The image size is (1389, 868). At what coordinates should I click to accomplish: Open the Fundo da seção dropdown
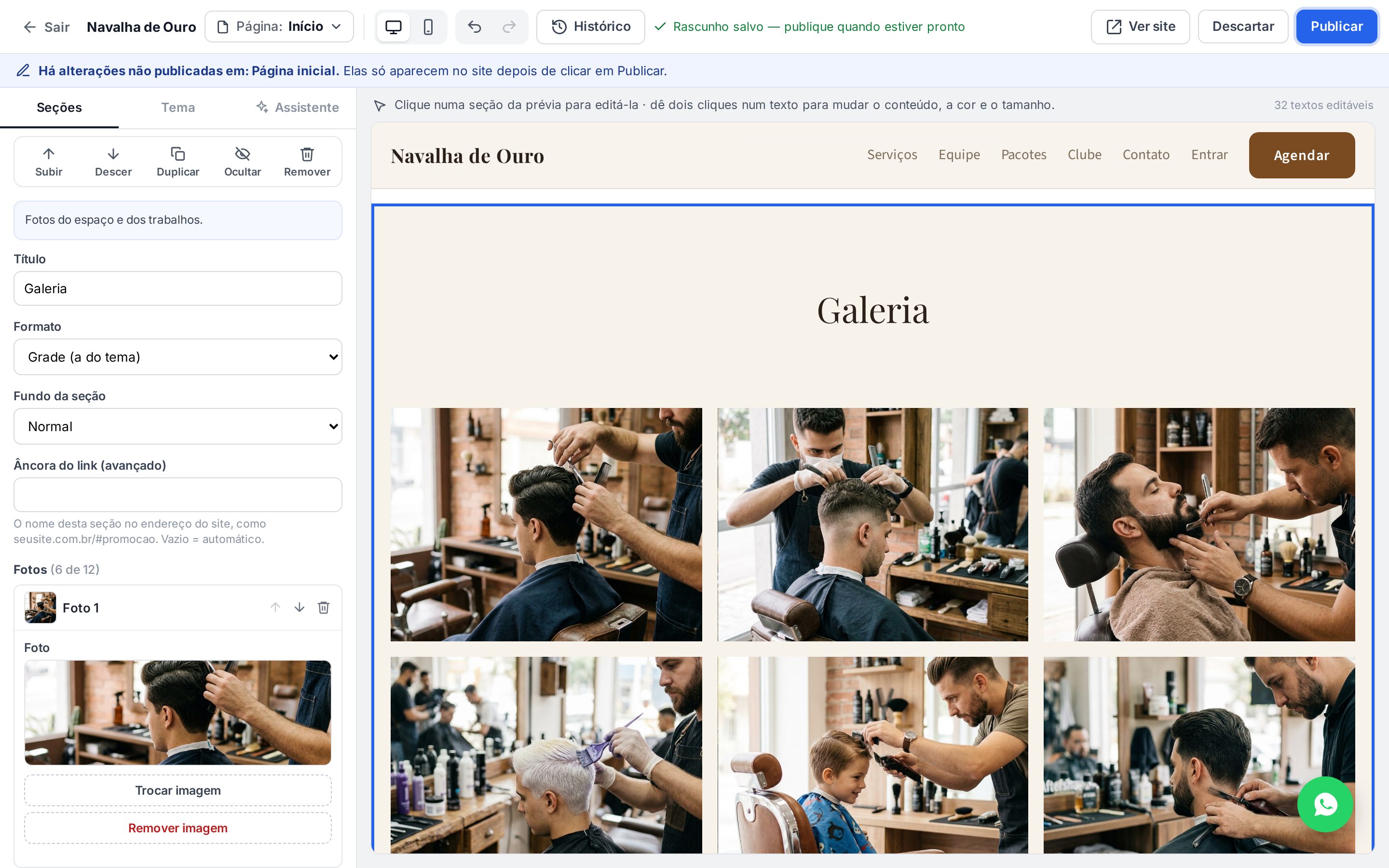pyautogui.click(x=178, y=427)
